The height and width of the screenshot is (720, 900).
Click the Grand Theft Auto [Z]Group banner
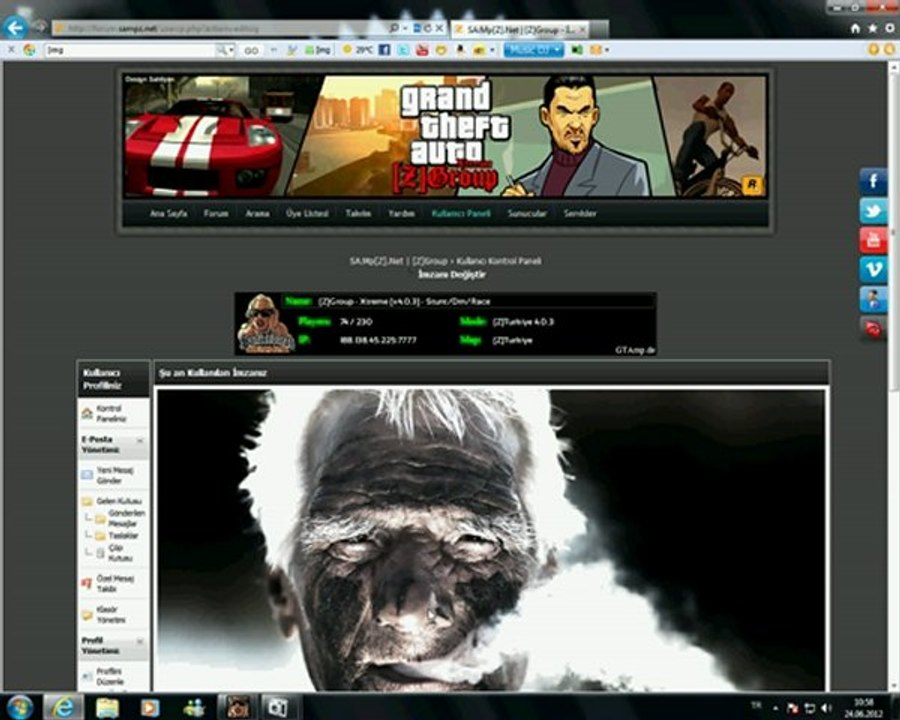coord(445,136)
